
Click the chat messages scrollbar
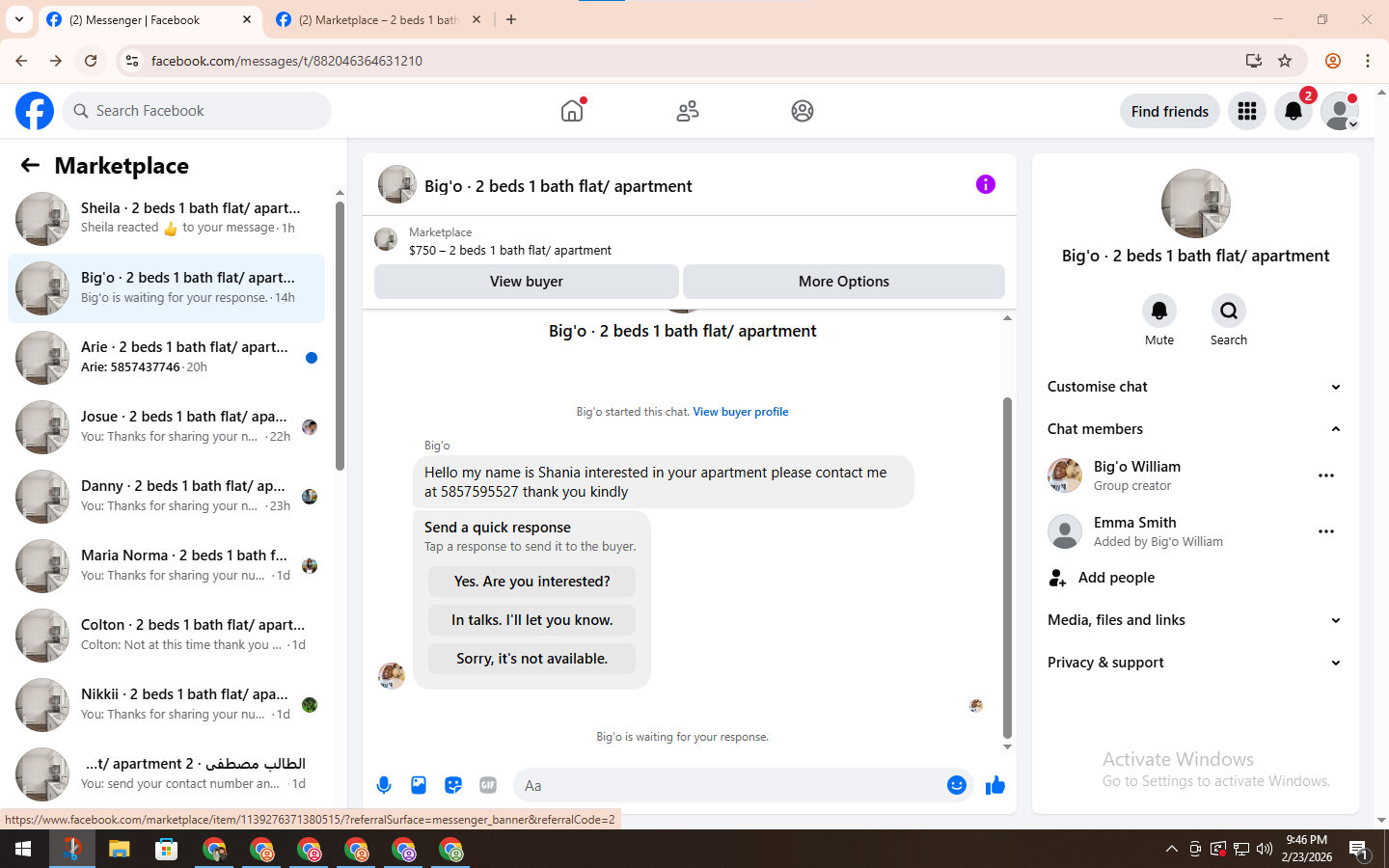pyautogui.click(x=1007, y=567)
